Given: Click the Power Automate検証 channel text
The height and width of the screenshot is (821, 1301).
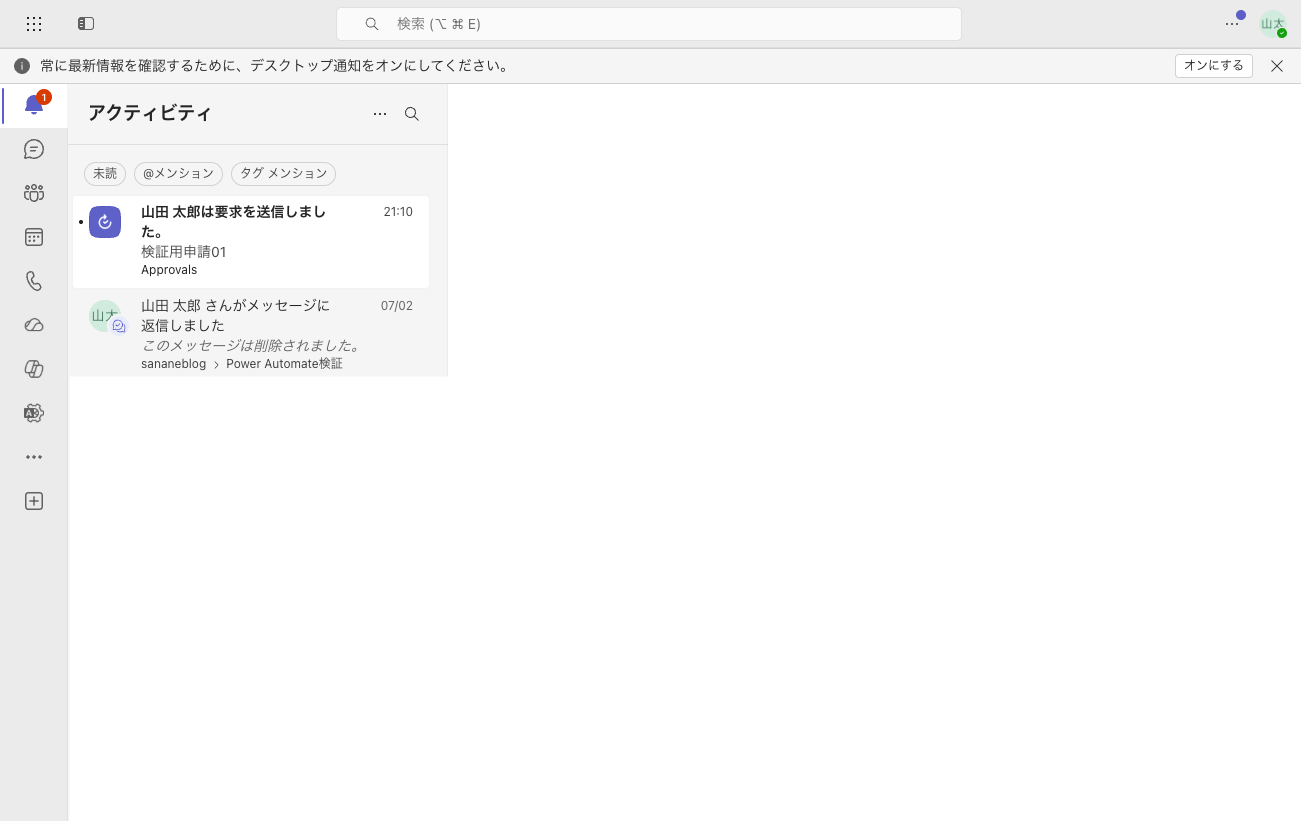Looking at the screenshot, I should (x=284, y=364).
